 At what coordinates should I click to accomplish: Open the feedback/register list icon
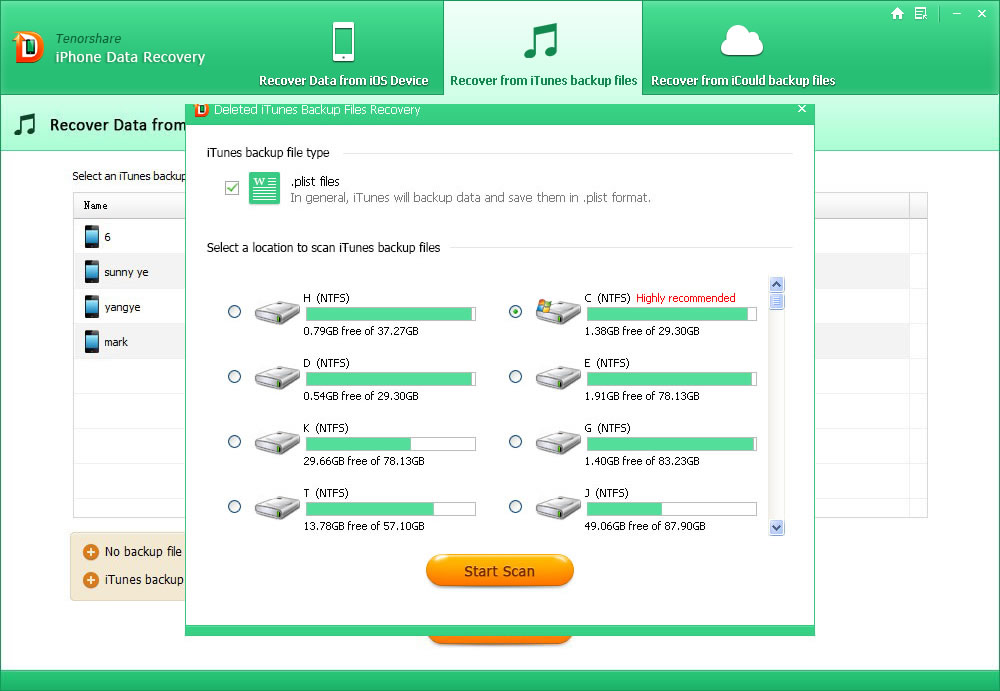[x=921, y=13]
